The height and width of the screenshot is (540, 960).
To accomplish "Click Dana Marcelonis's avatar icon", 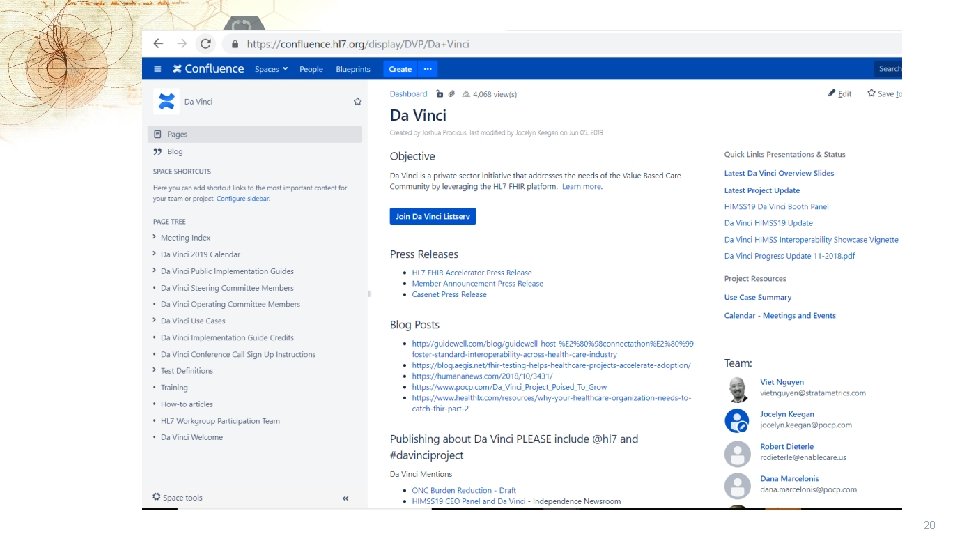I will [x=737, y=486].
